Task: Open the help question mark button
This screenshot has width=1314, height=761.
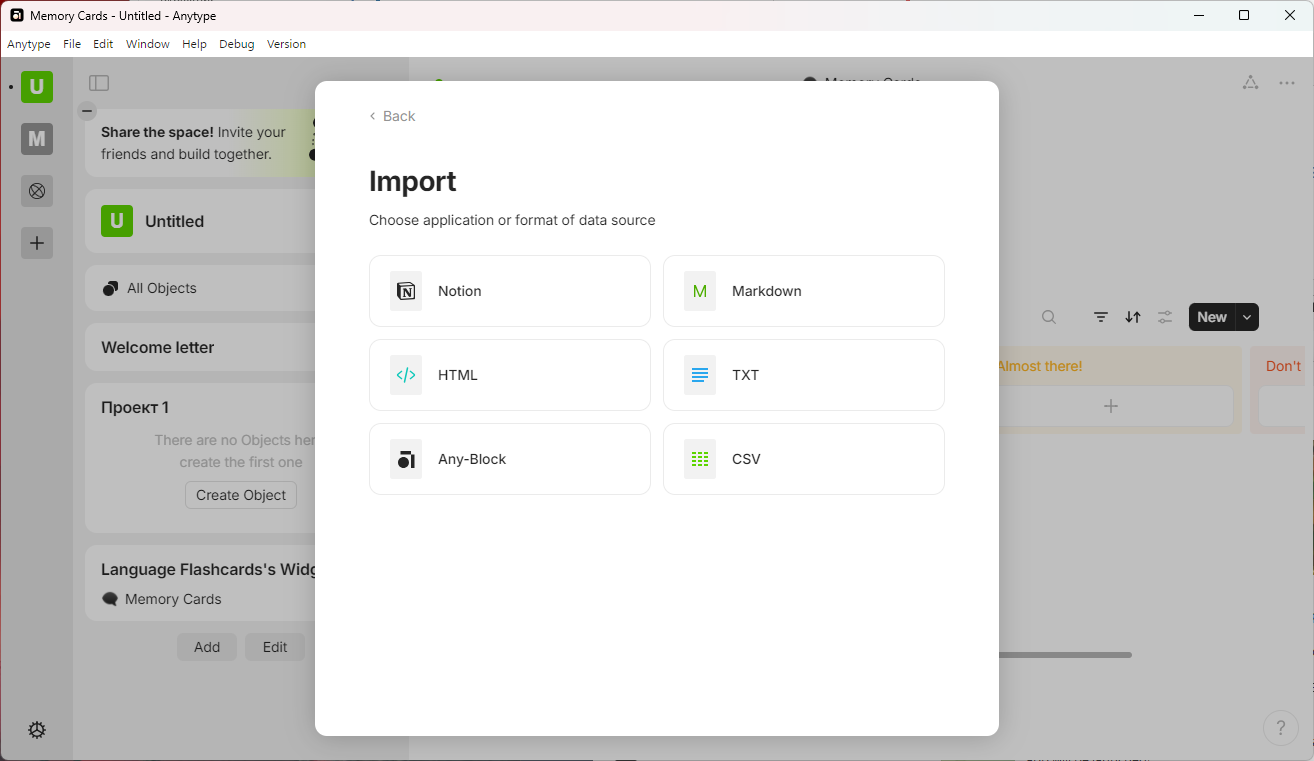Action: click(x=1281, y=728)
